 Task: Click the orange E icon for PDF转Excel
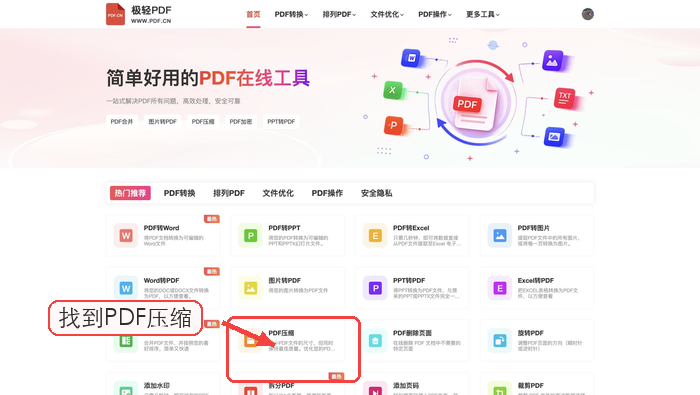[375, 236]
